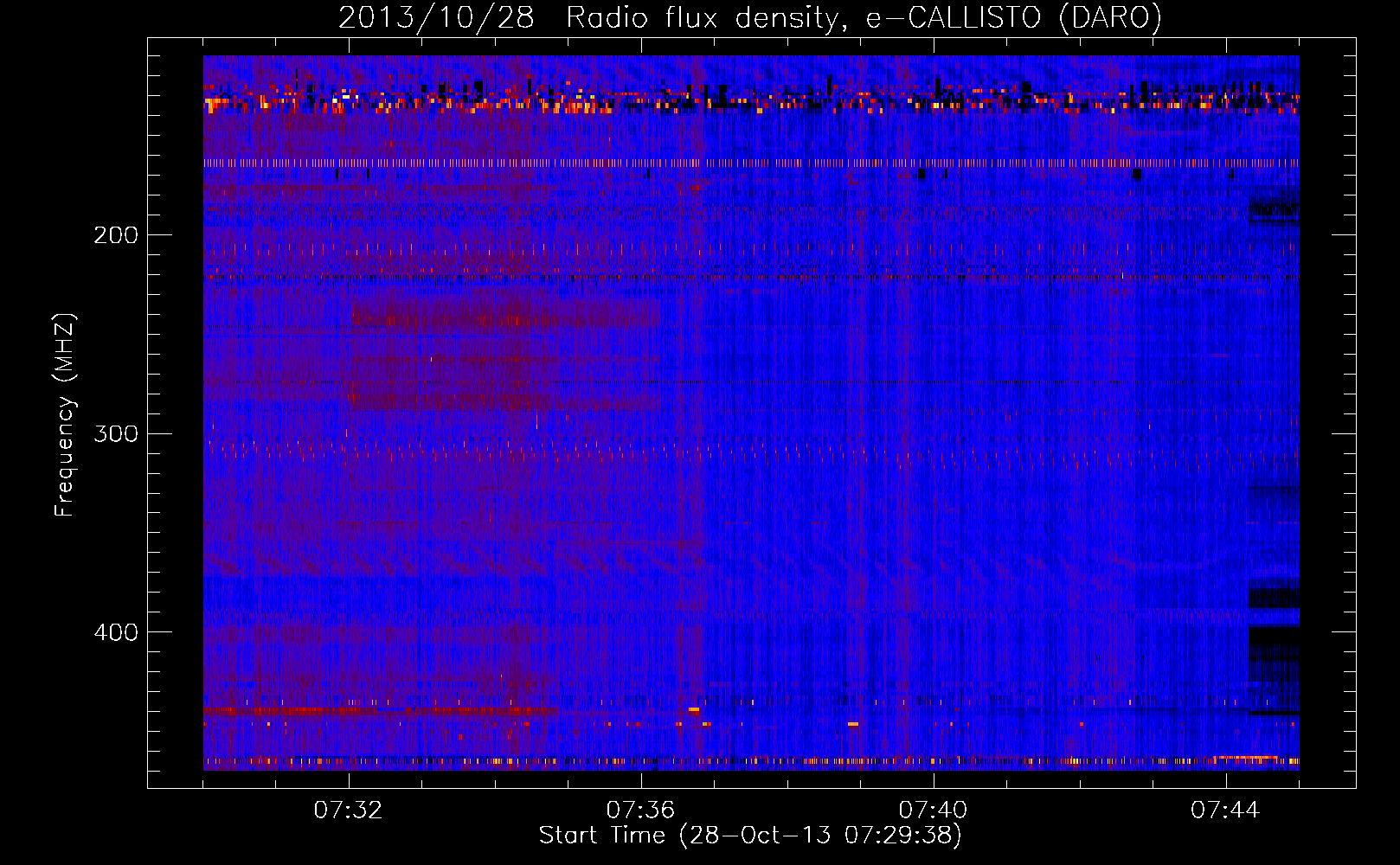The width and height of the screenshot is (1400, 865).
Task: Click the 07:40 time tick label
Action: coord(934,811)
